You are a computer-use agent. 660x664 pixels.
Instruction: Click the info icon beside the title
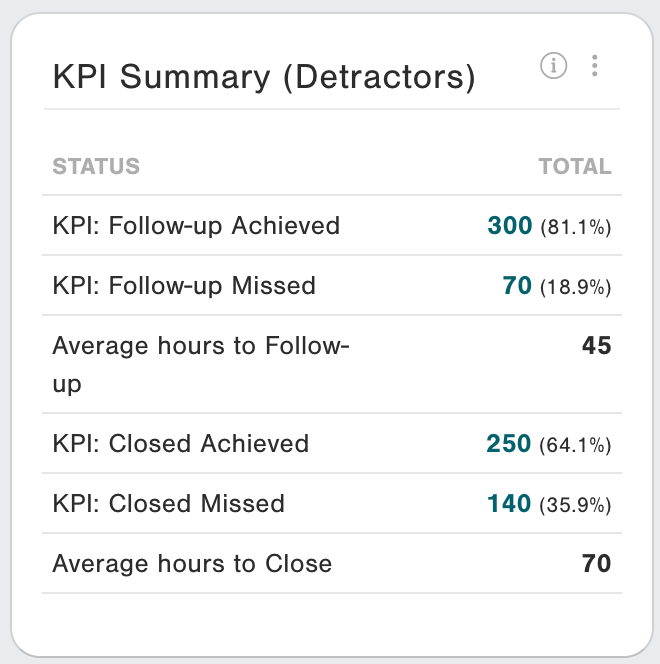553,66
